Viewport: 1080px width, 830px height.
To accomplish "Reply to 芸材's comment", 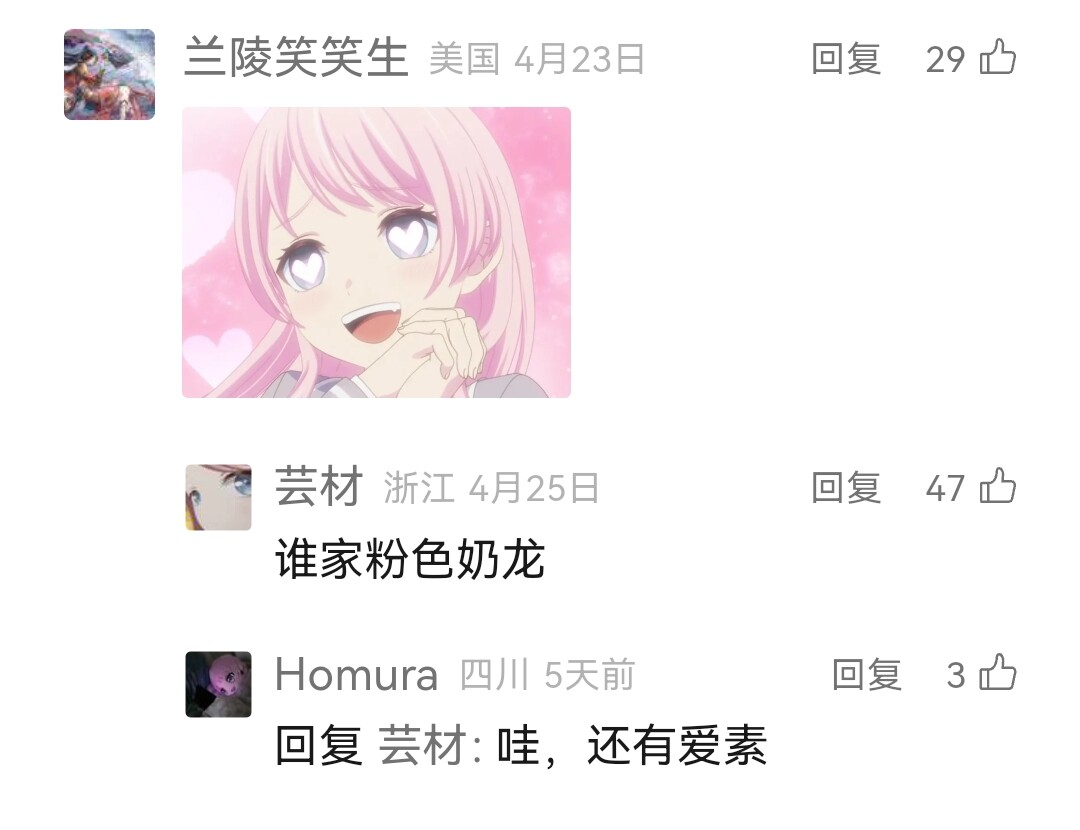I will 846,488.
